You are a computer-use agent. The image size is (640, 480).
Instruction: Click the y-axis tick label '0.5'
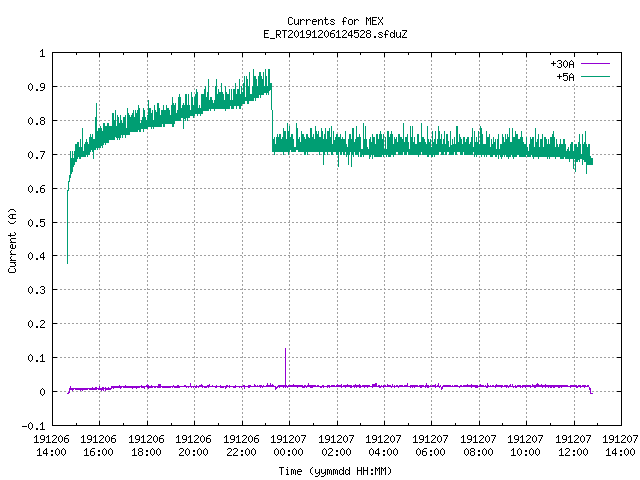tap(36, 222)
